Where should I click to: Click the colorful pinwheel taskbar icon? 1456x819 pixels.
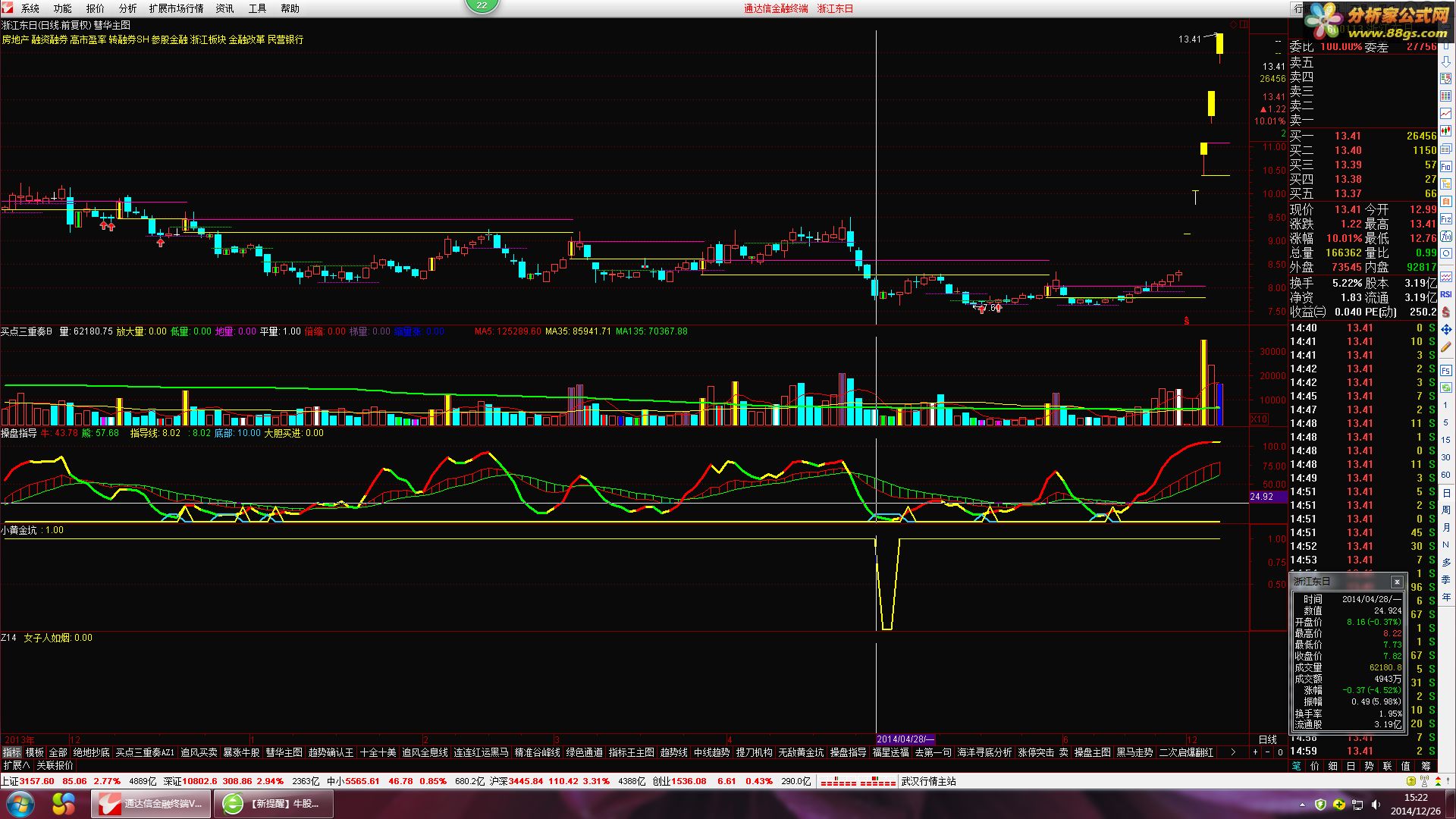coord(64,804)
